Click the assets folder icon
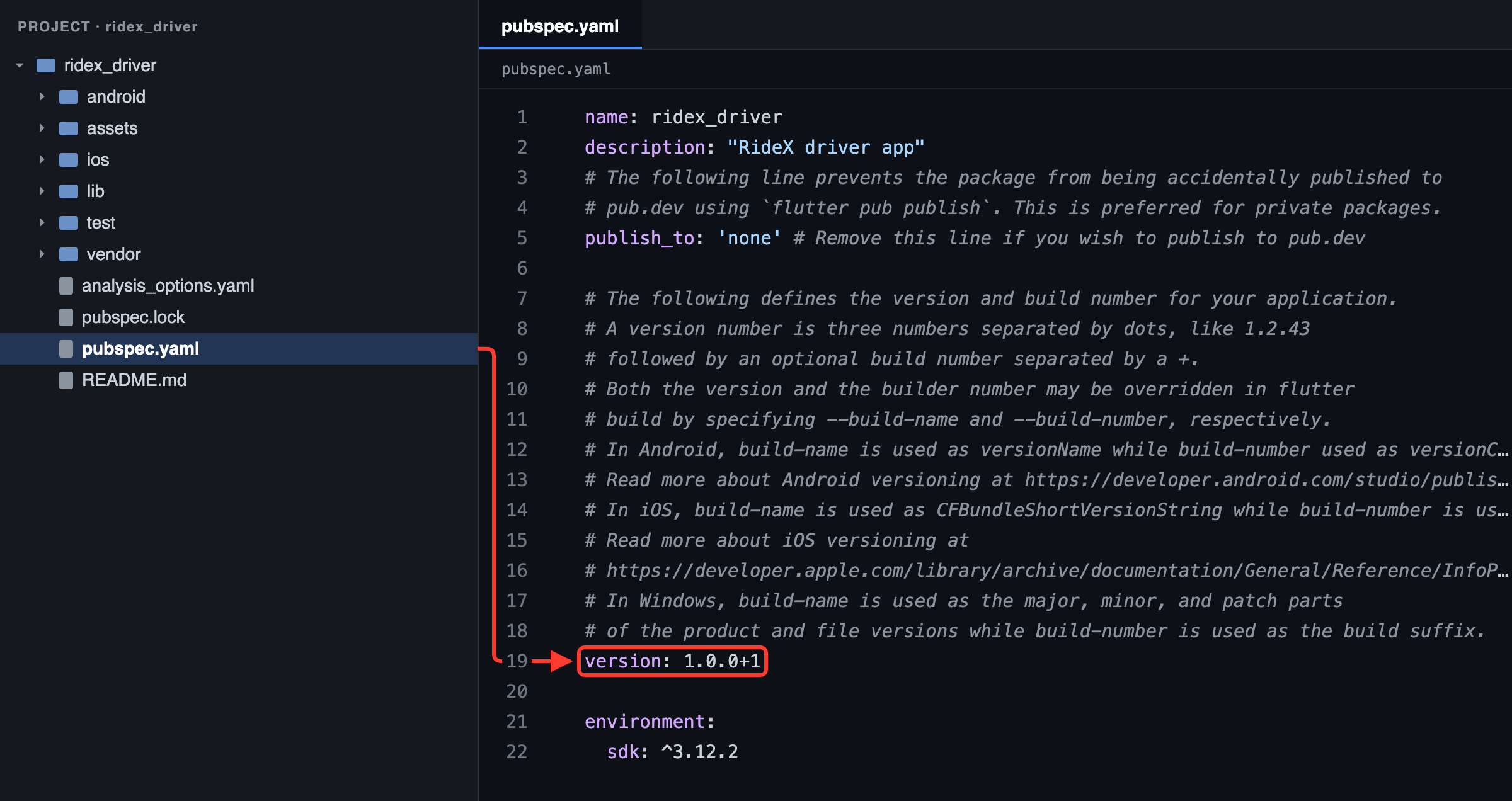 (x=69, y=128)
